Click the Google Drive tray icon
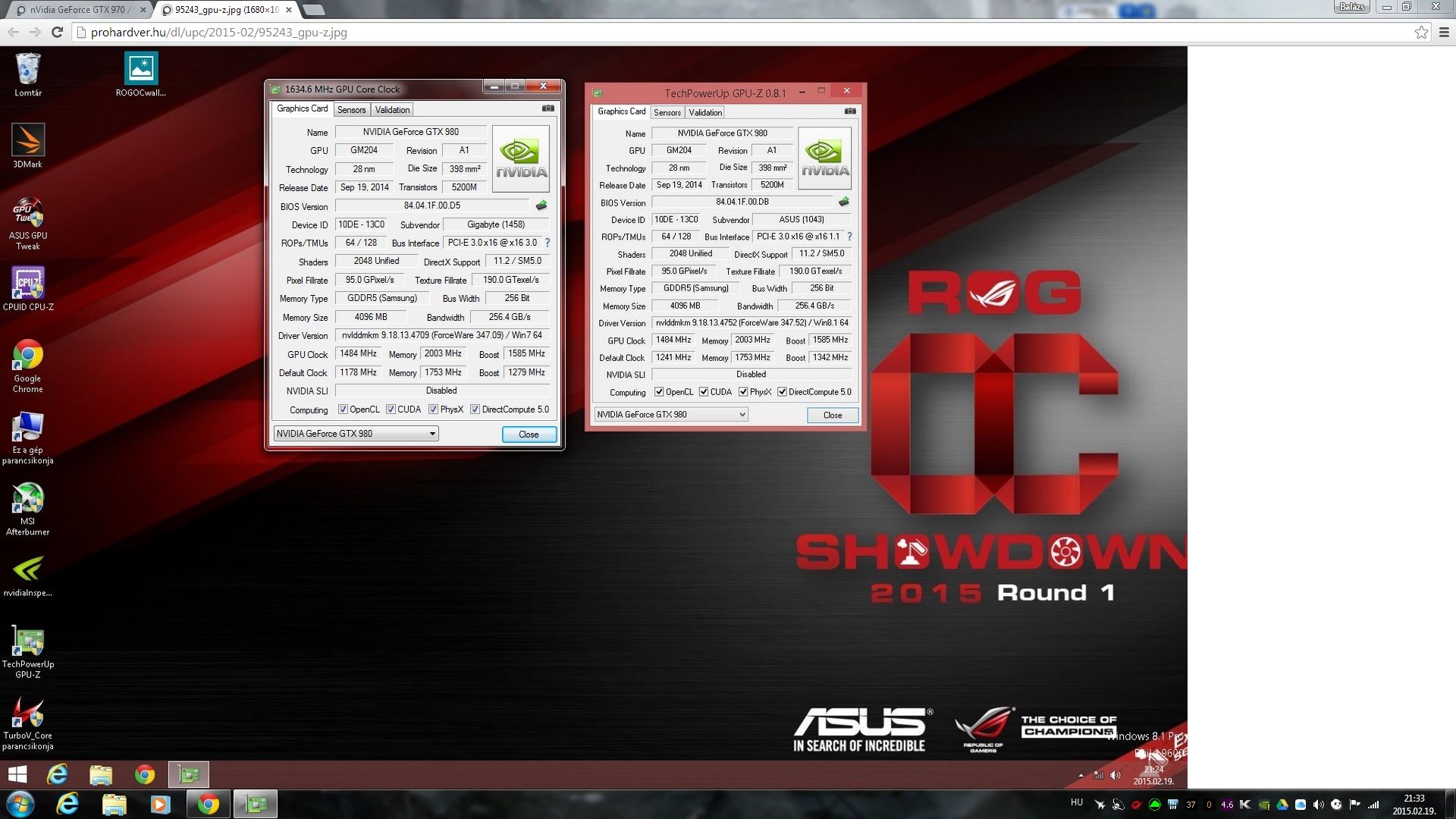Screen dimensions: 1456x819 click(x=1282, y=805)
